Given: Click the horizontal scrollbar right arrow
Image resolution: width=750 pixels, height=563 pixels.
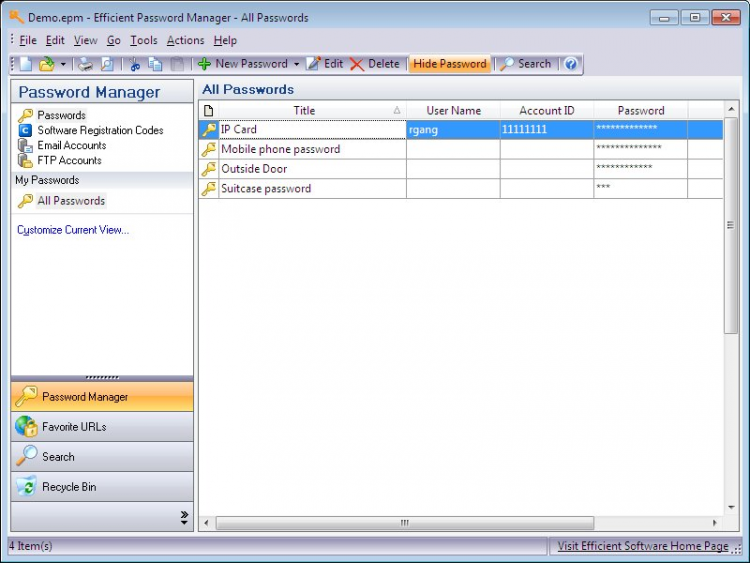Looking at the screenshot, I should click(x=715, y=523).
